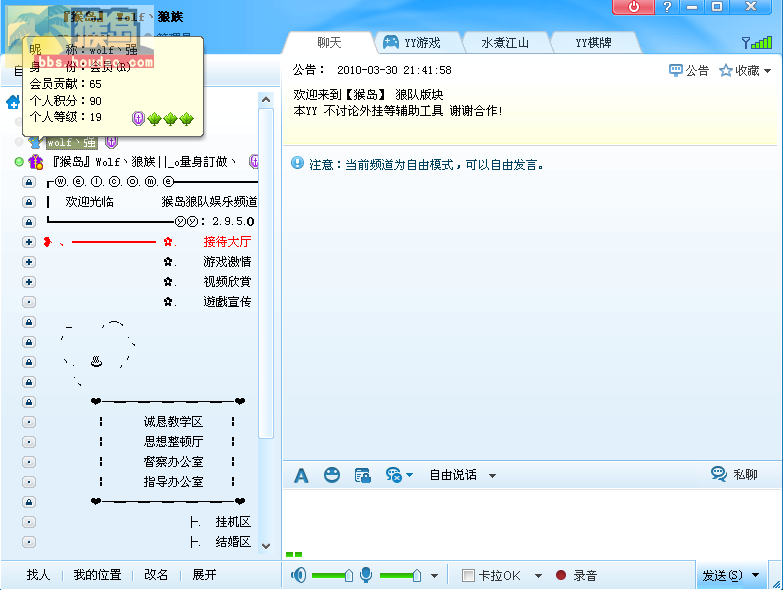Click the channel owner avatar icon
This screenshot has width=783, height=590.
(x=35, y=162)
